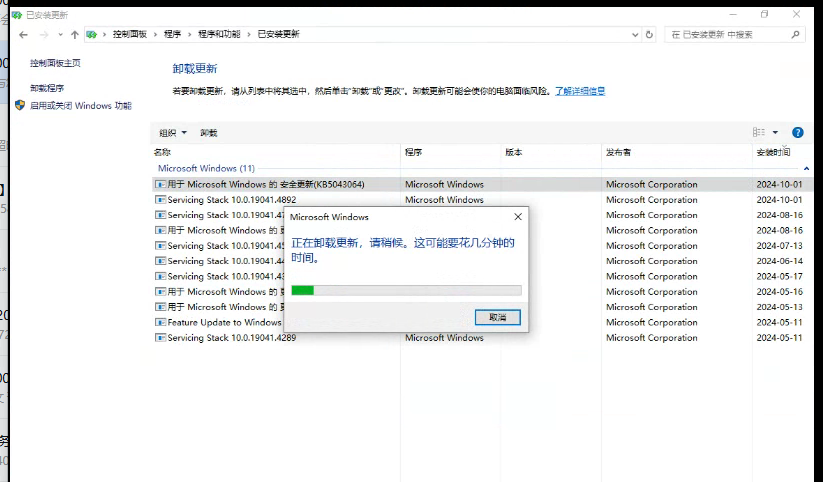Open the blue Help question mark icon
This screenshot has height=482, width=823.
(797, 132)
